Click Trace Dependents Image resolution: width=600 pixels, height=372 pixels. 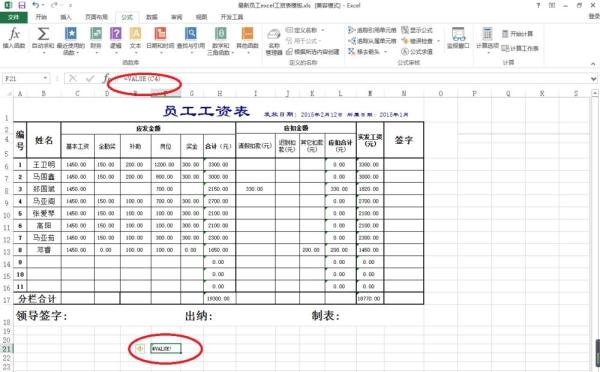point(372,41)
